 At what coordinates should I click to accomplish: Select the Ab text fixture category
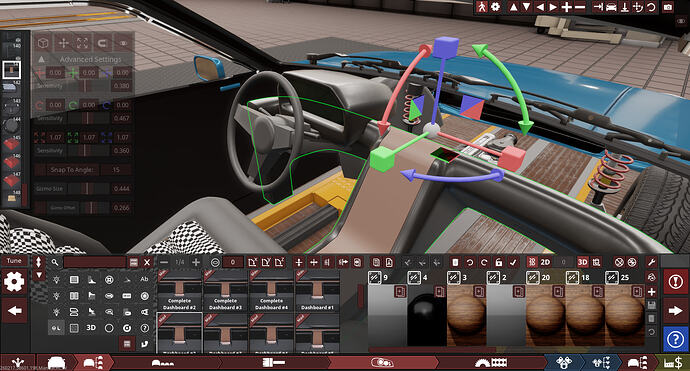[x=144, y=279]
